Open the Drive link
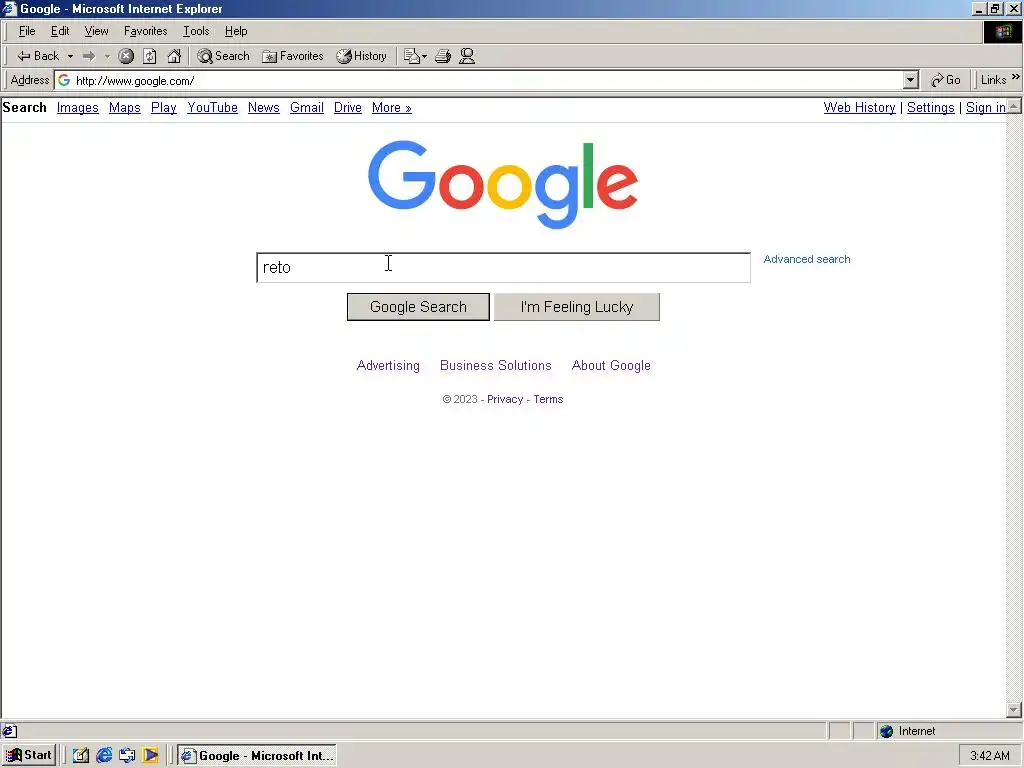Viewport: 1024px width, 768px height. pyautogui.click(x=347, y=108)
